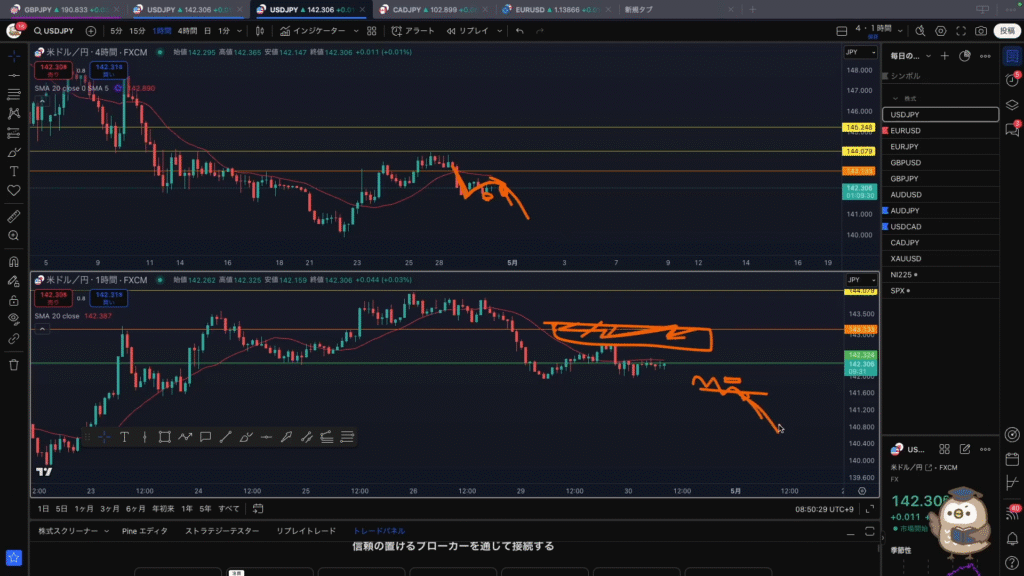
Task: Open the watchlist name dropdown 毎日の...
Action: (x=911, y=56)
